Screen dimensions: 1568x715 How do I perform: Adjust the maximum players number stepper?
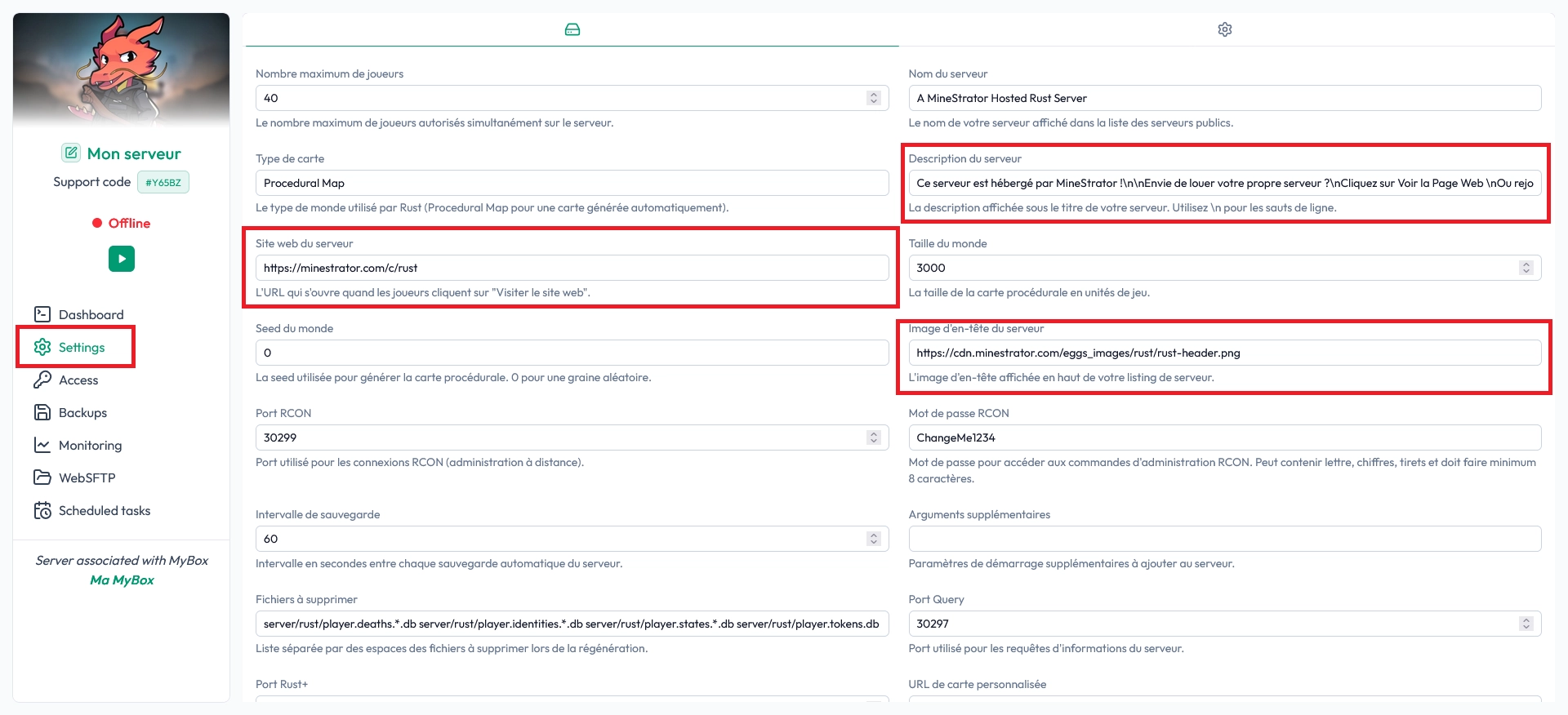tap(874, 98)
